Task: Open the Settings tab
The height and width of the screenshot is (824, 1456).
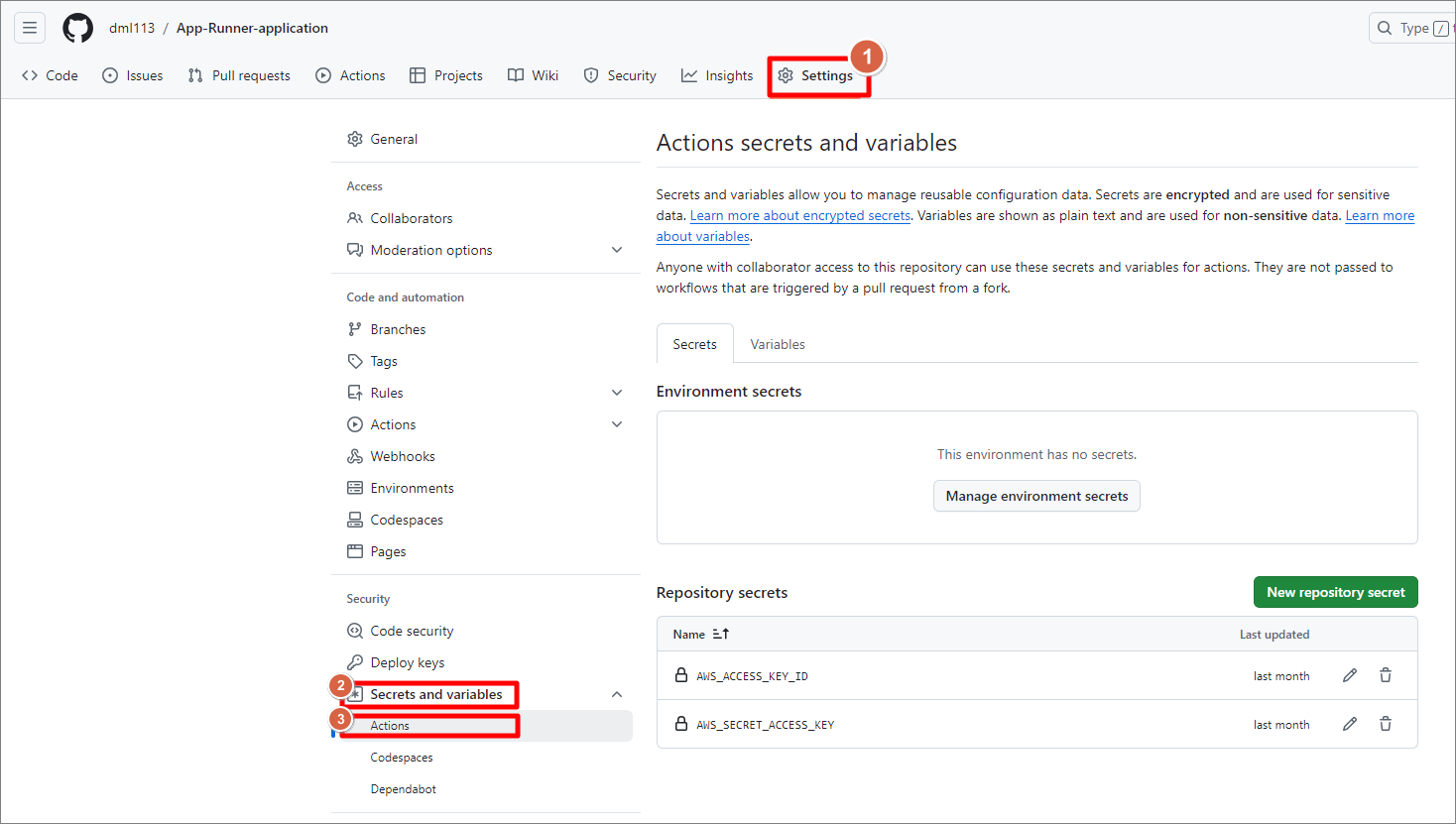Action: click(815, 75)
